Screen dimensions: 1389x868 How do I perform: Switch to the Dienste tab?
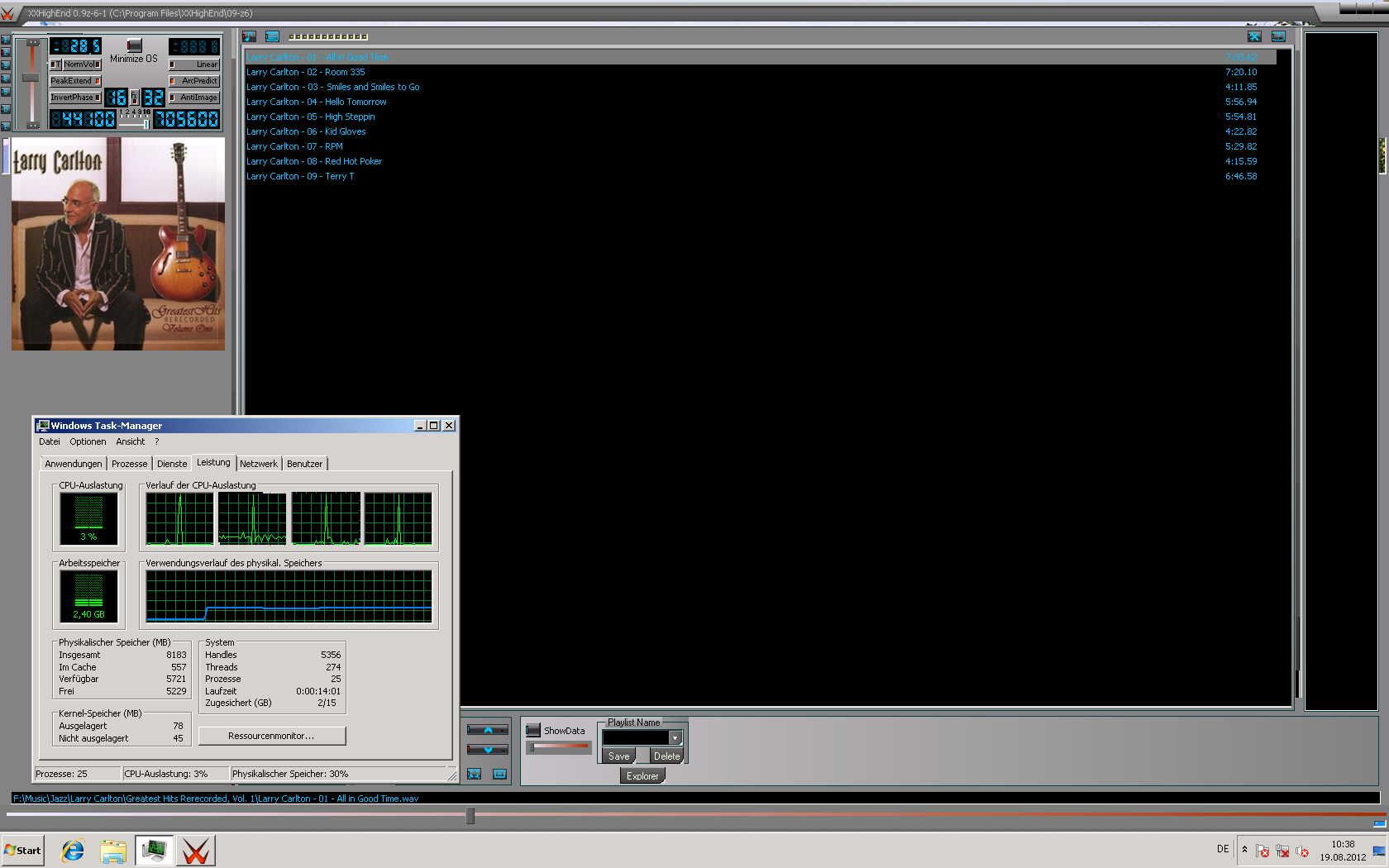click(x=172, y=464)
